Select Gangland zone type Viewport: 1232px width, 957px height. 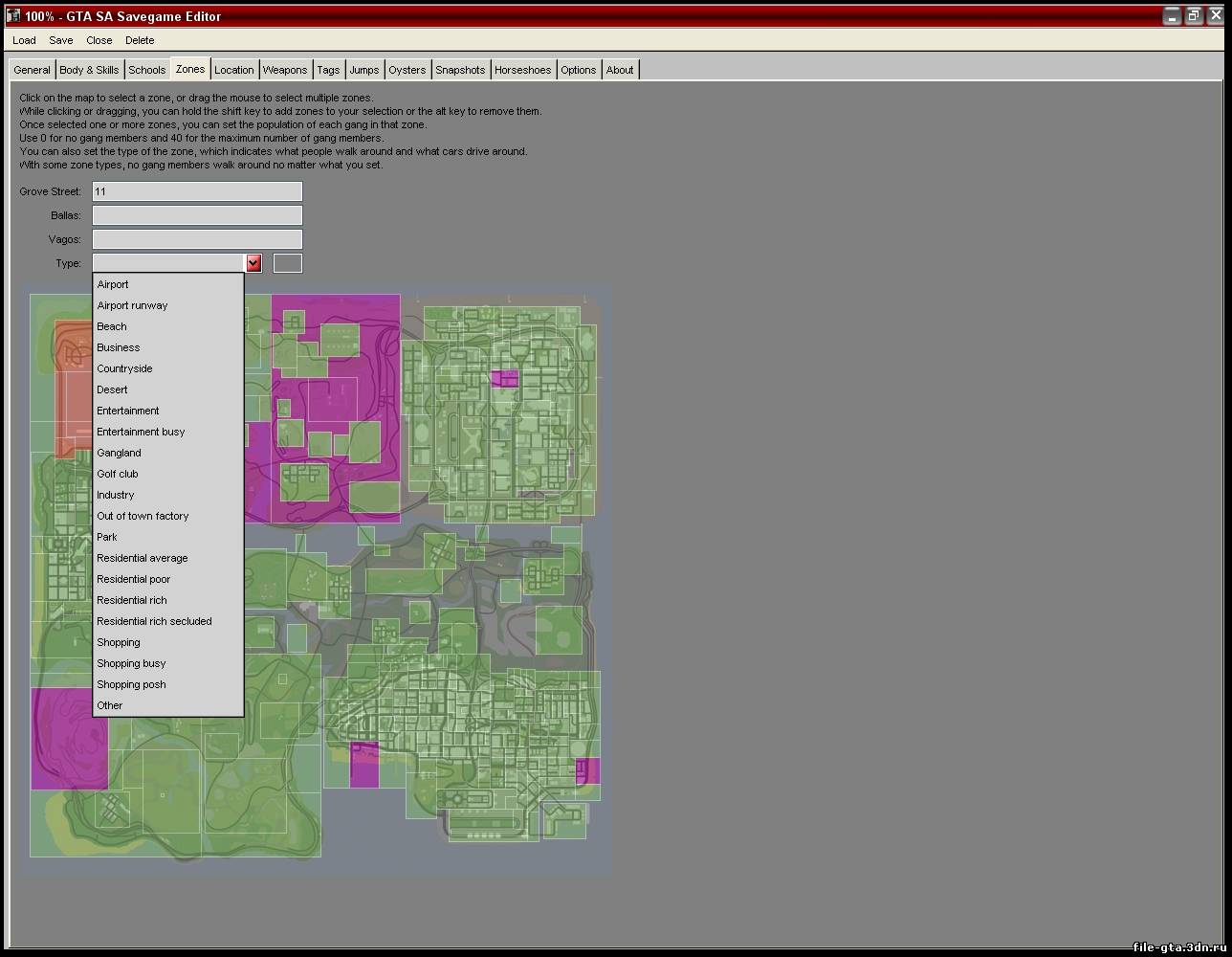pyautogui.click(x=168, y=453)
